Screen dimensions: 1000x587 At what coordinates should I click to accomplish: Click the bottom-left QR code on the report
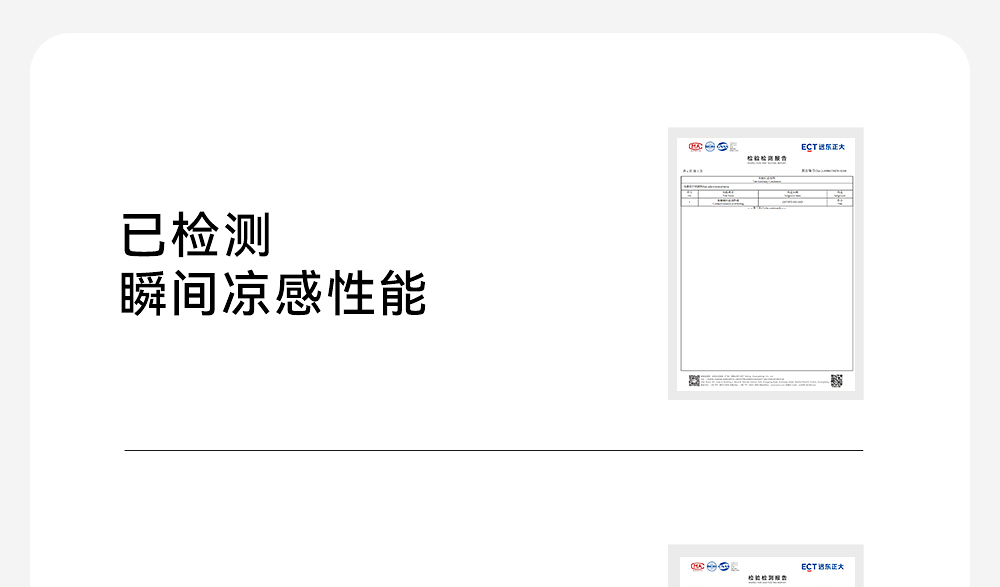point(694,380)
